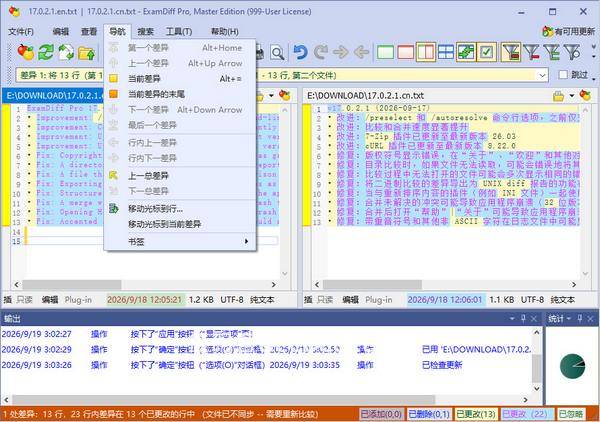Viewport: 600px width, 422px height.
Task: Toggle the first funnel filter icon
Action: tap(511, 52)
